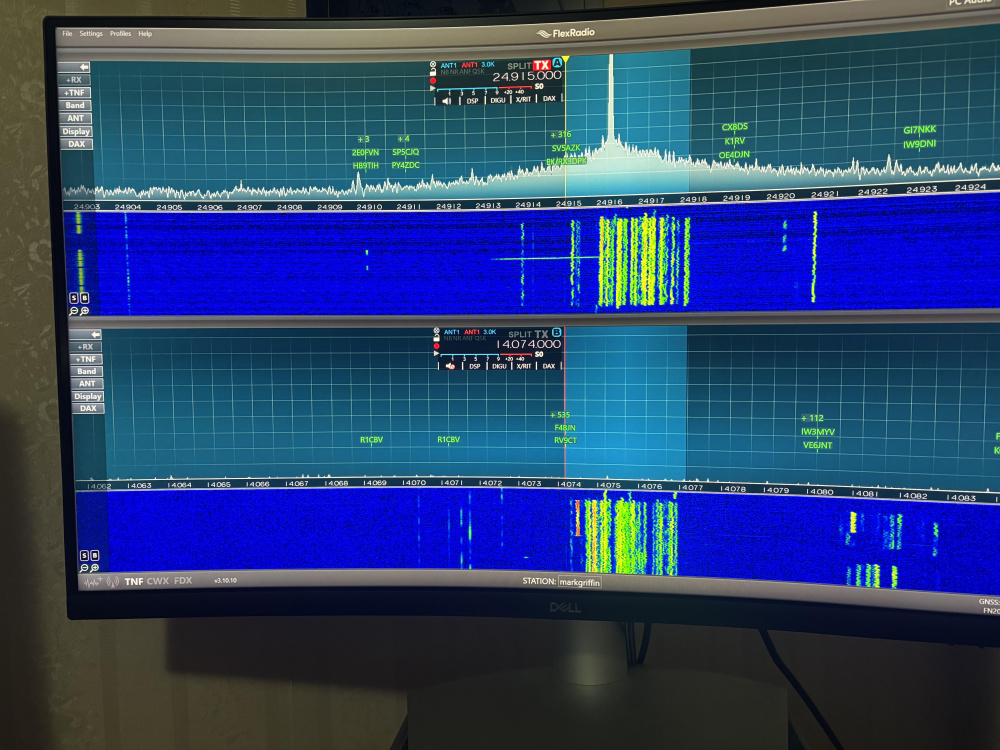Image resolution: width=1000 pixels, height=750 pixels.
Task: Open Display settings on the upper panadapter
Action: click(x=76, y=131)
